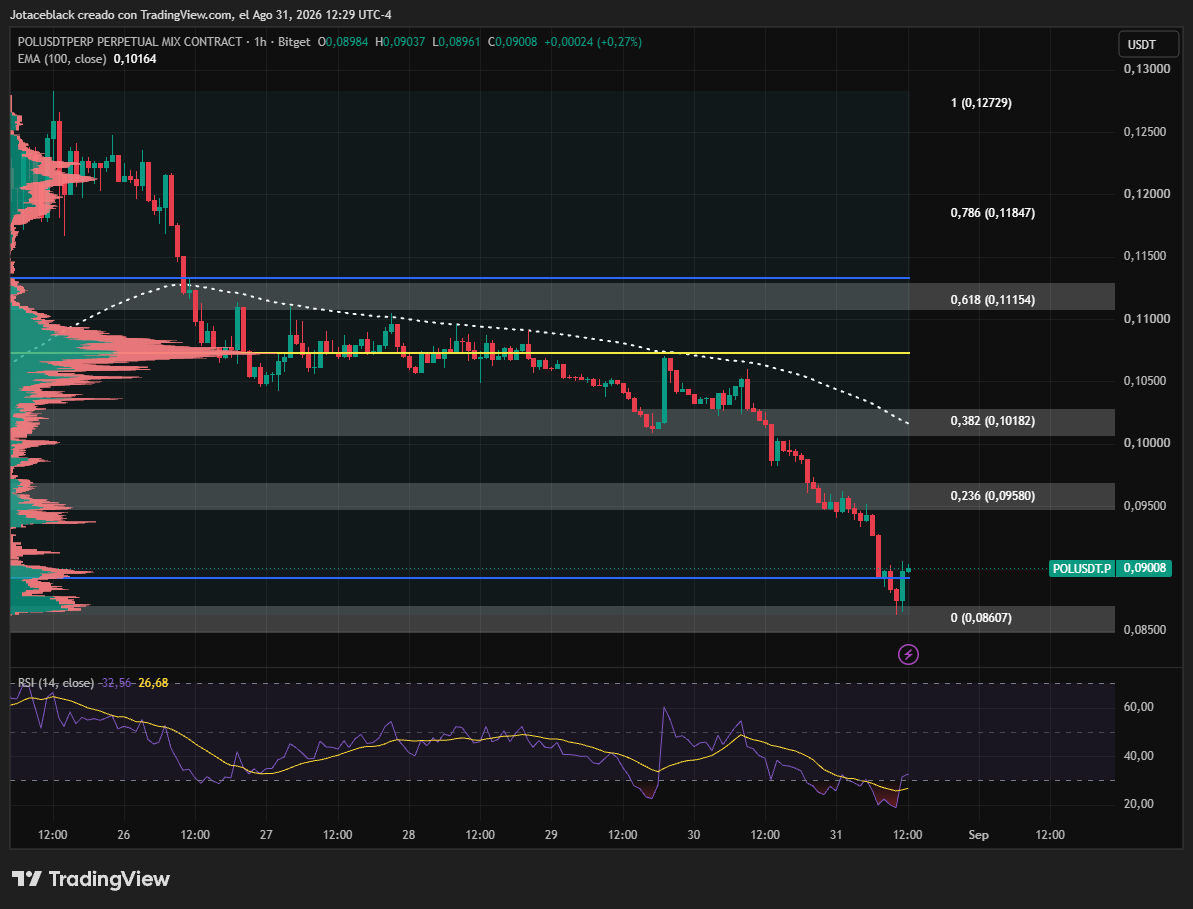The image size is (1193, 909).
Task: Click the TradingView.com link in header text
Action: [186, 15]
